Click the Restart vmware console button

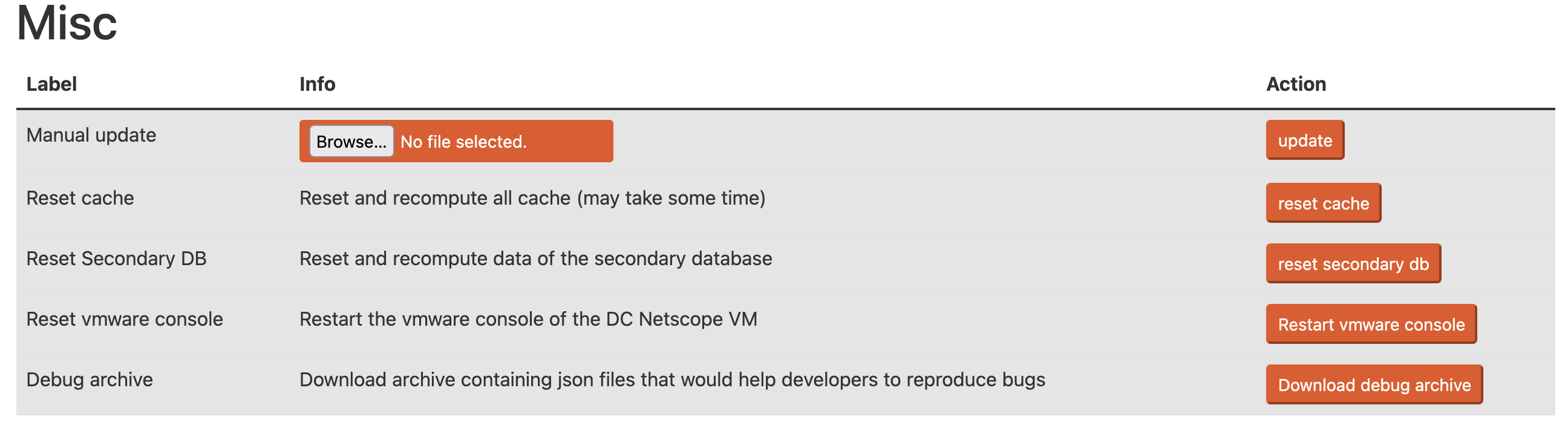point(1371,324)
